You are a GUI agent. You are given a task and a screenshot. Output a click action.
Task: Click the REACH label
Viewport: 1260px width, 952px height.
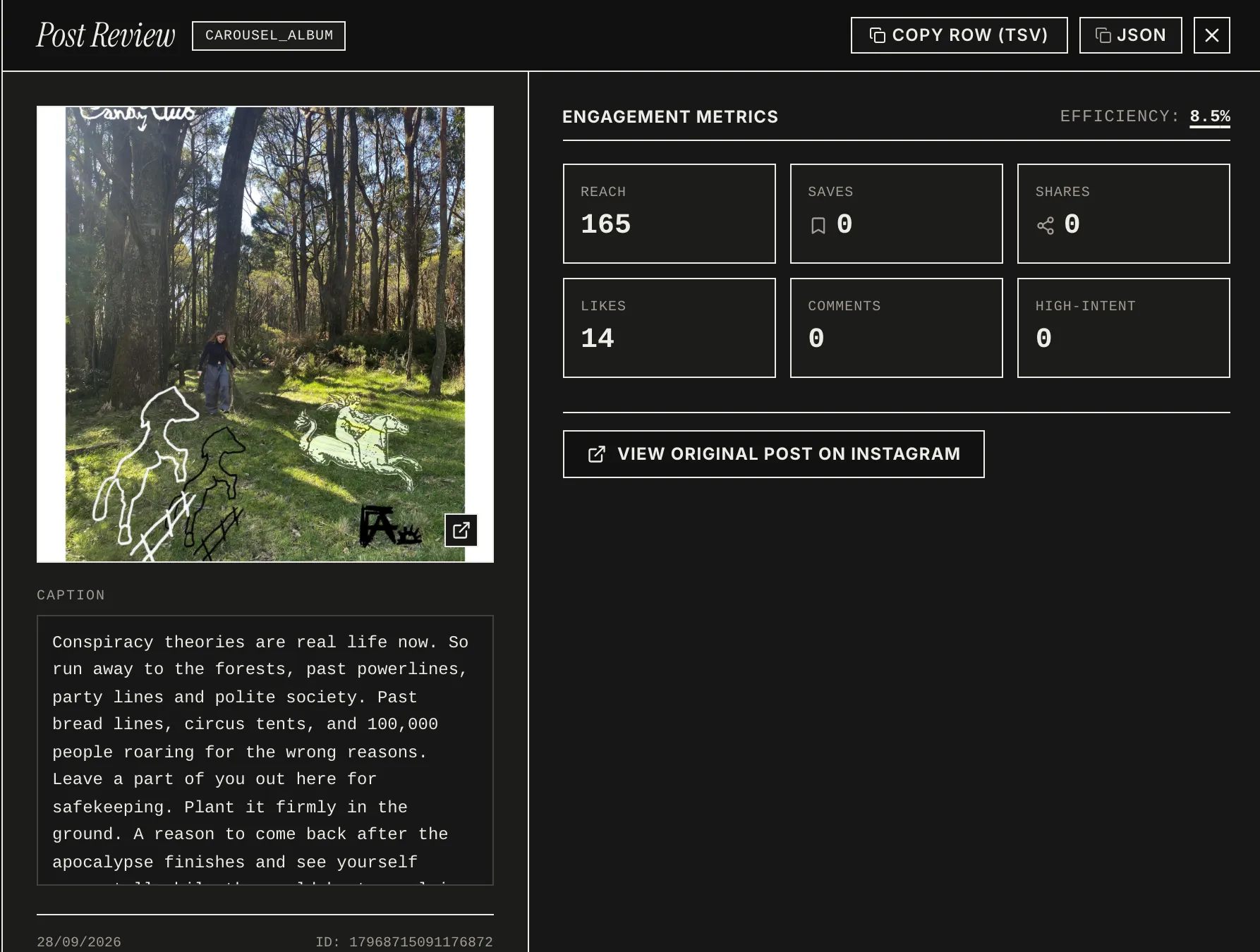point(603,192)
